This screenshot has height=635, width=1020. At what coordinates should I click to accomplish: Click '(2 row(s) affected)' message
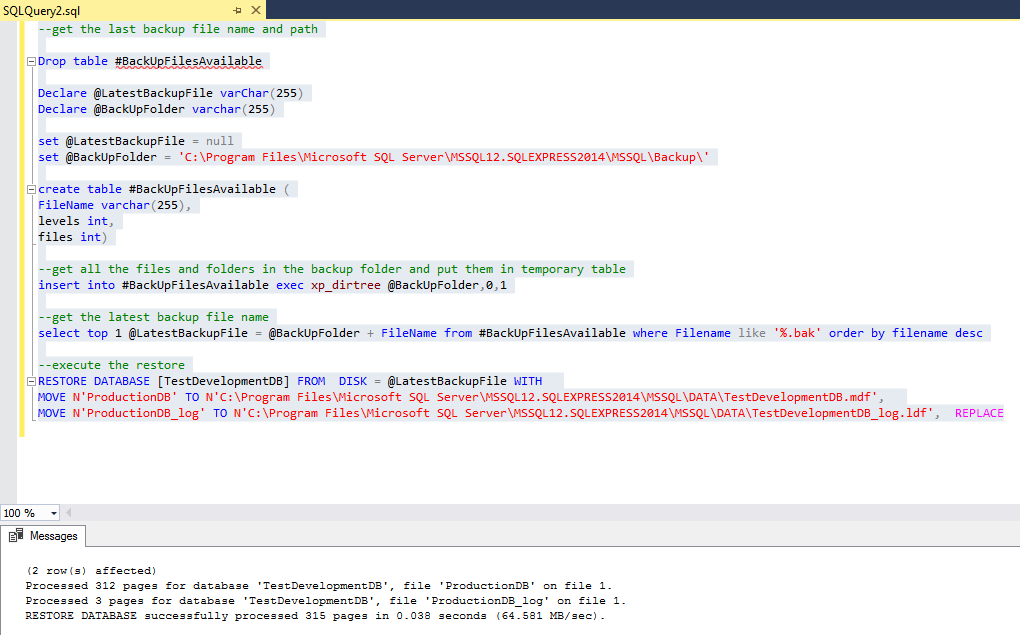pos(91,571)
